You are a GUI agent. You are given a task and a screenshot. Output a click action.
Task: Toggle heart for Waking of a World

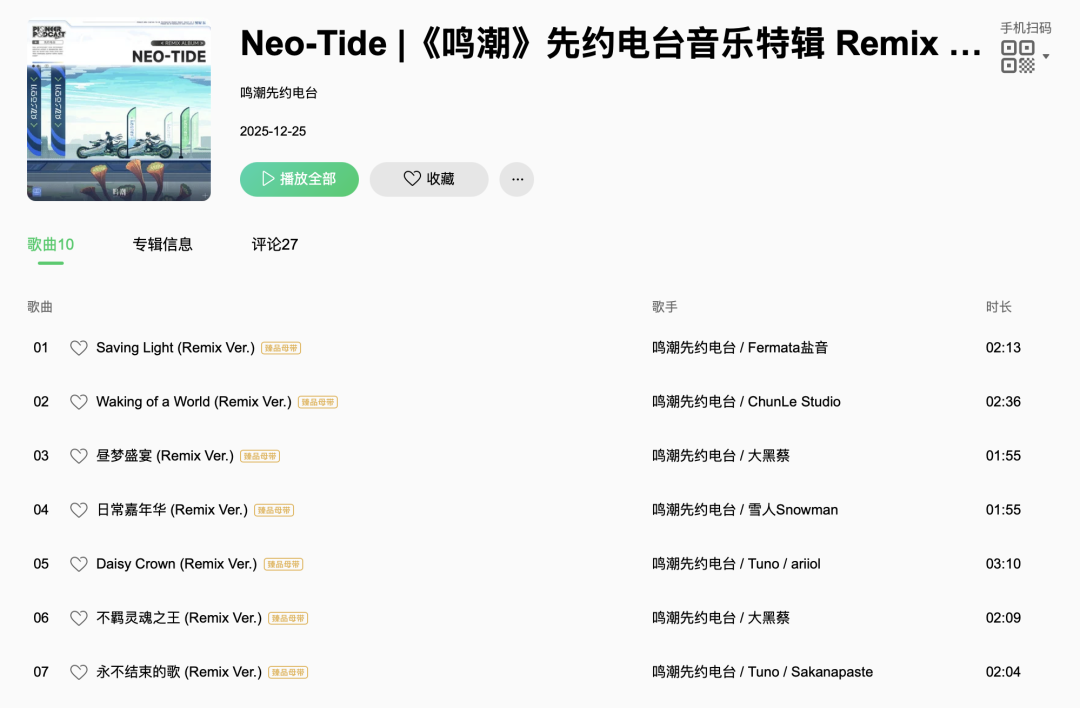coord(78,402)
